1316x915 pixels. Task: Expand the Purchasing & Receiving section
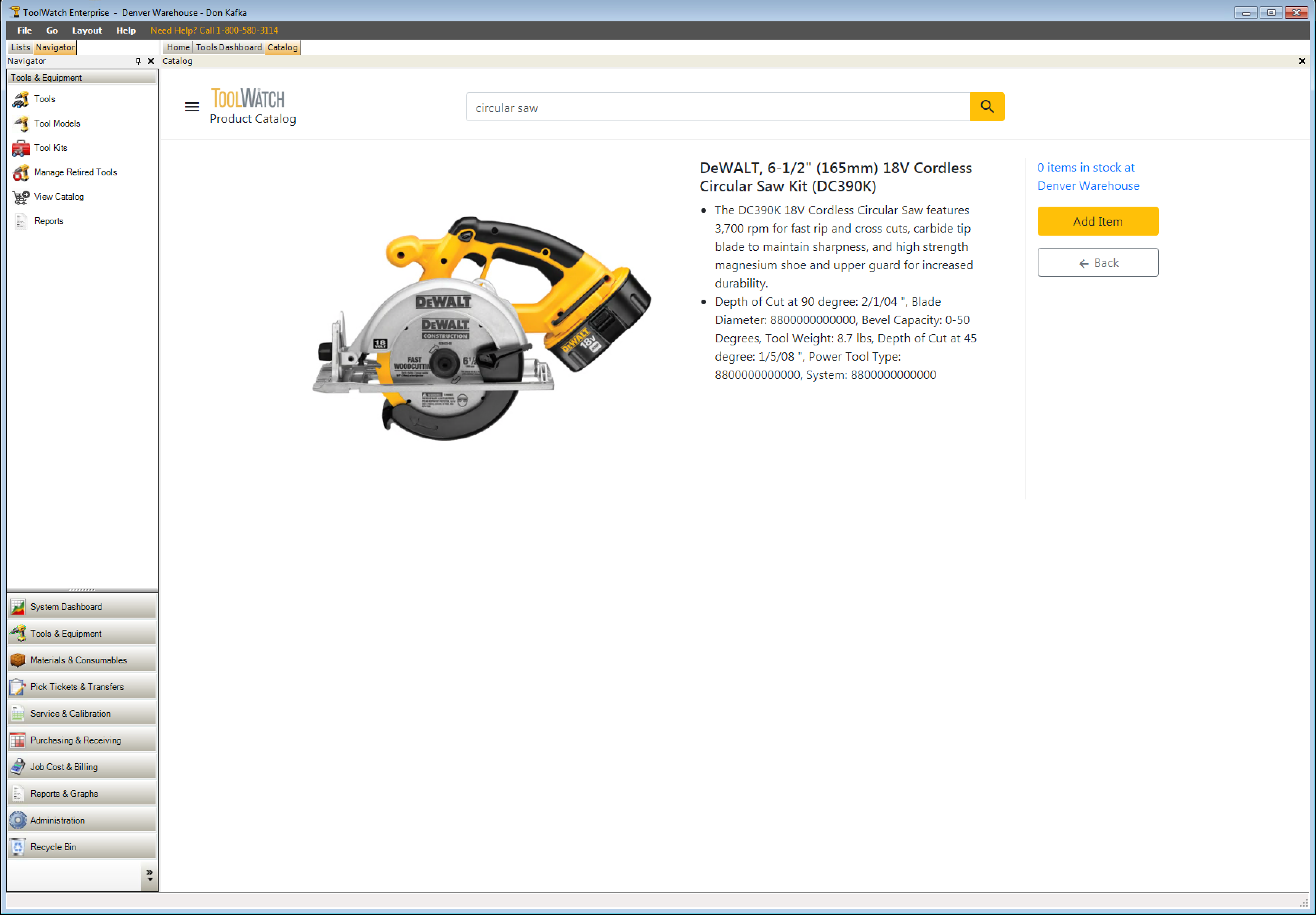click(75, 740)
